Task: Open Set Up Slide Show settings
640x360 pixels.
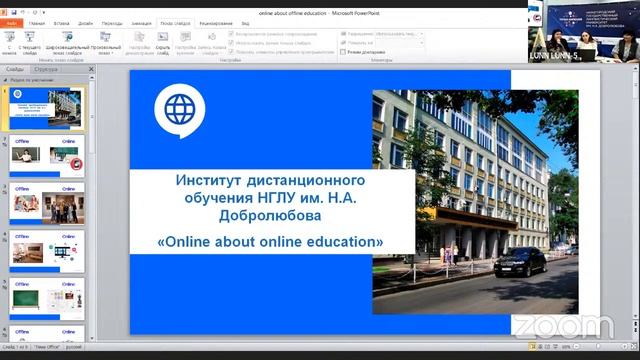Action: tap(139, 44)
